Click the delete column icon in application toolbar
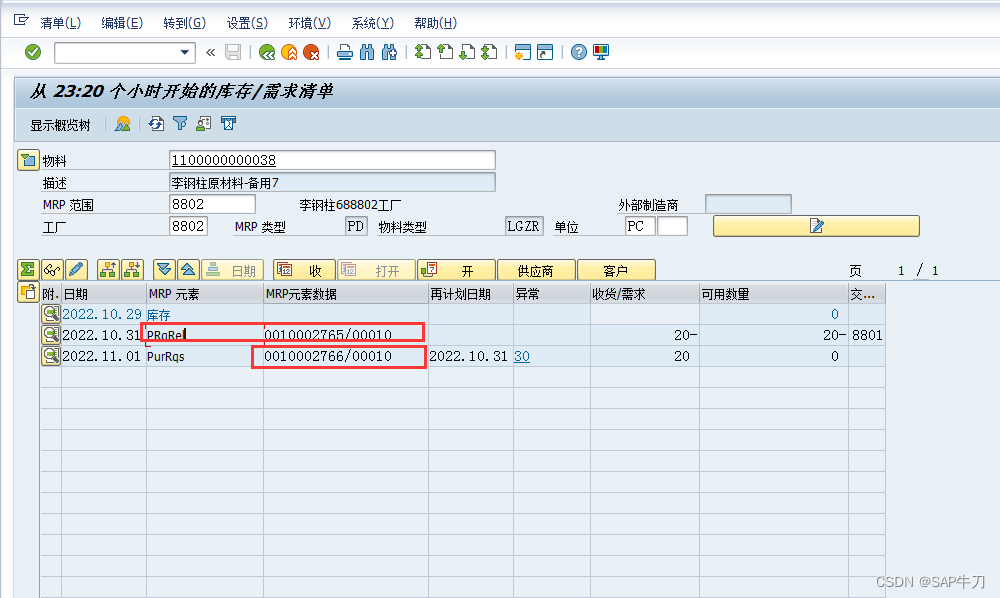The width and height of the screenshot is (1000, 598). (x=228, y=124)
